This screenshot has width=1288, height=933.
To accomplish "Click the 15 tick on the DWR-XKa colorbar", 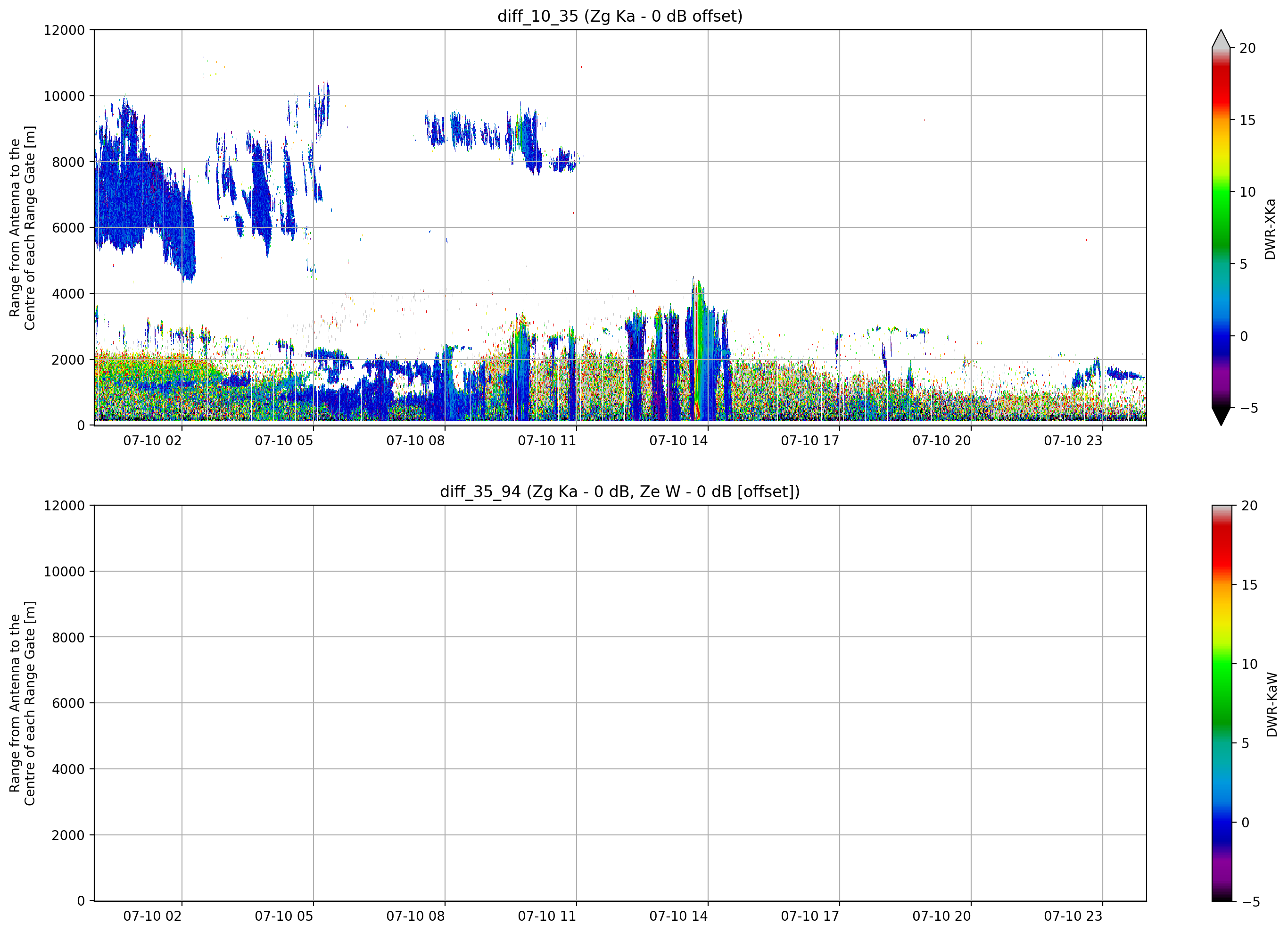I will 1247,120.
